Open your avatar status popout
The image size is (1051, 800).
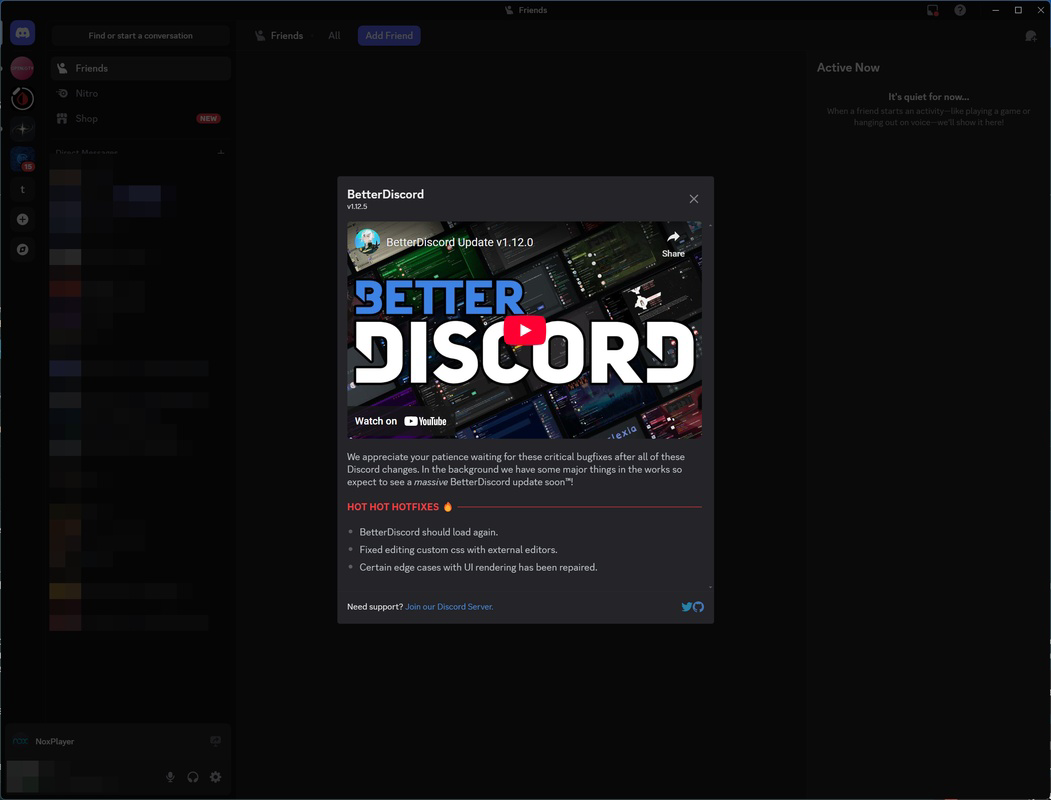tap(22, 777)
